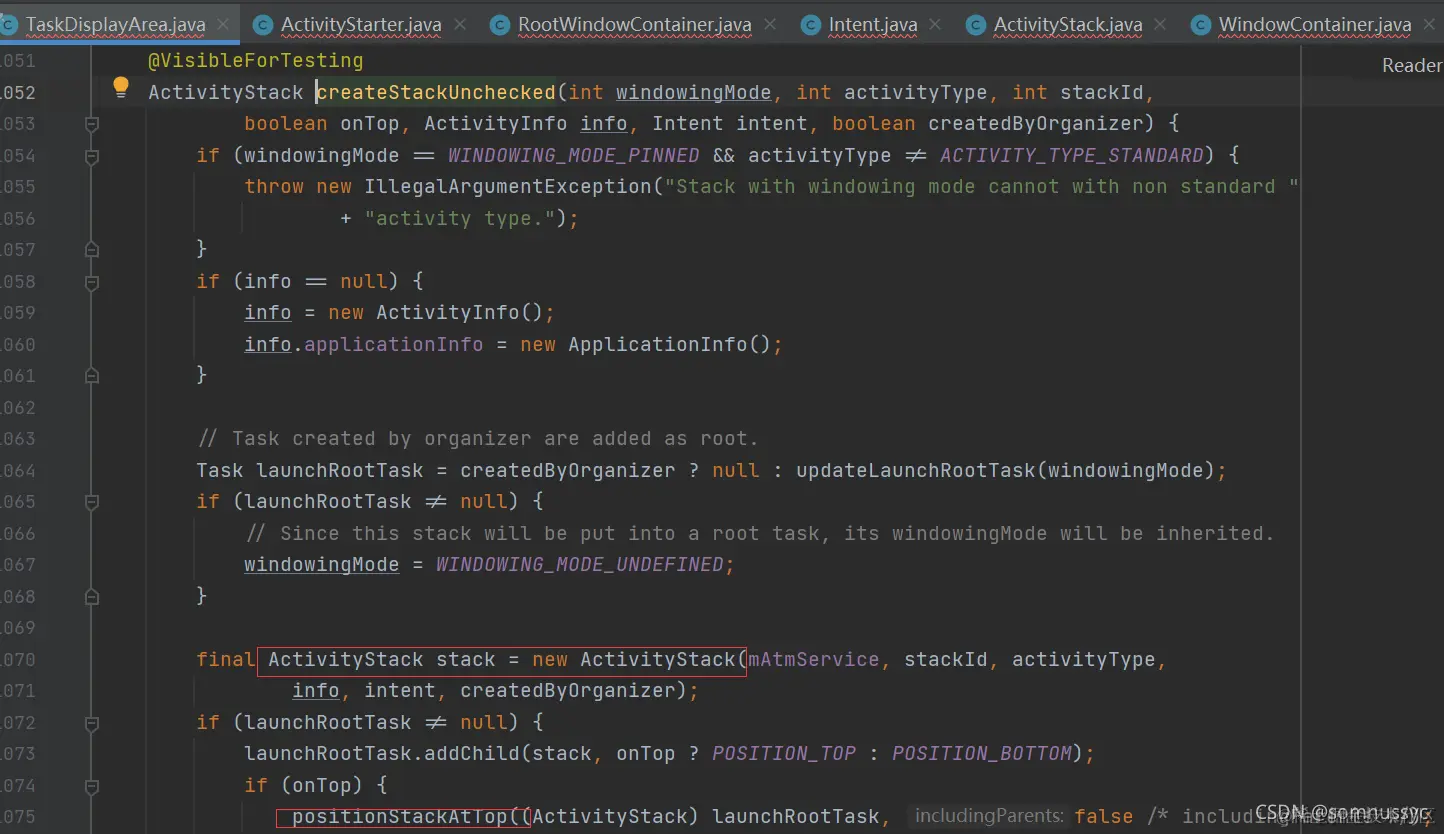Click the yellow lightbulb intention icon
The width and height of the screenshot is (1444, 834).
pyautogui.click(x=121, y=87)
